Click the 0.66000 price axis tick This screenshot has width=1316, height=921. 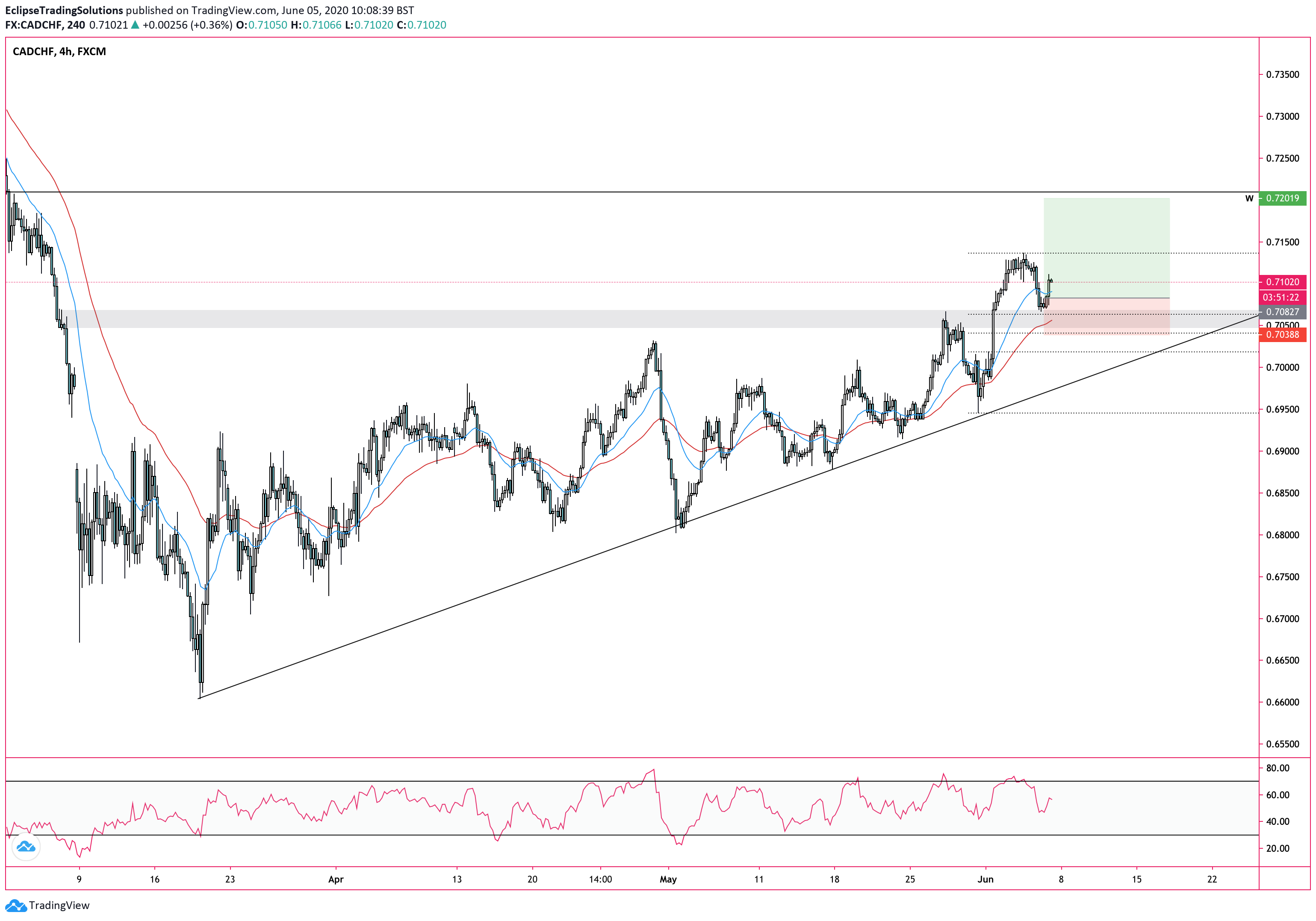(x=1283, y=702)
